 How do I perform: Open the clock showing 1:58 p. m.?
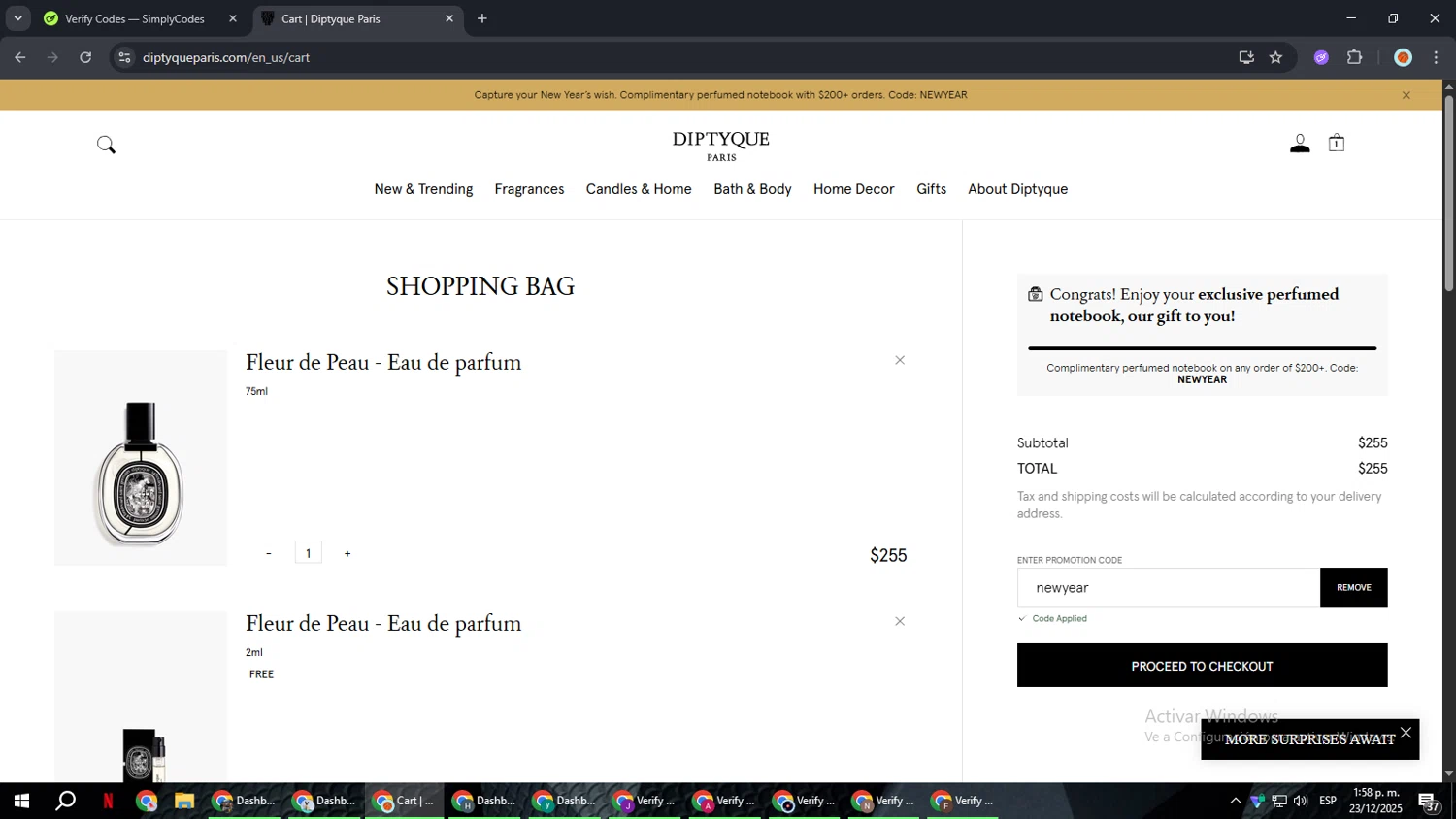pos(1375,801)
